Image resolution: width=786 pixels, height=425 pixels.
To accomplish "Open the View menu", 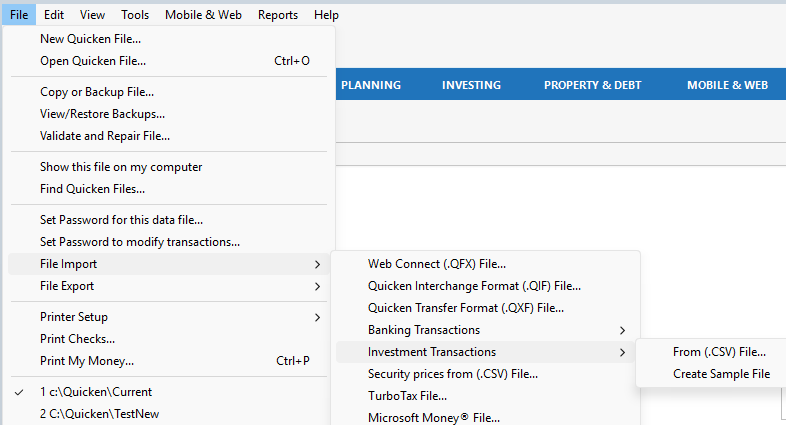I will tap(92, 15).
